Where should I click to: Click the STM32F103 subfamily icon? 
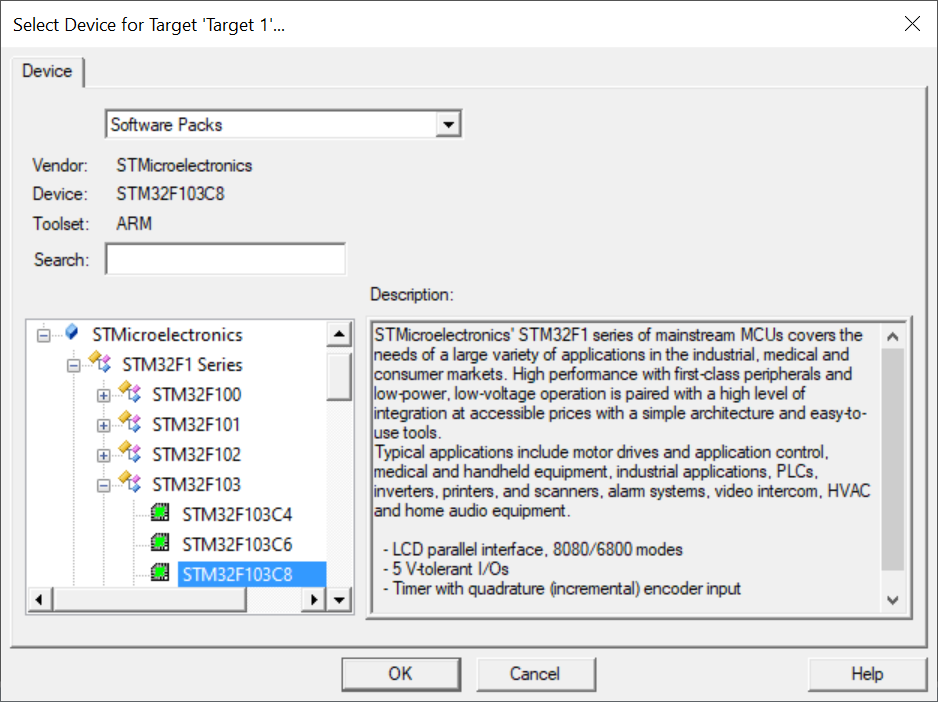(130, 481)
